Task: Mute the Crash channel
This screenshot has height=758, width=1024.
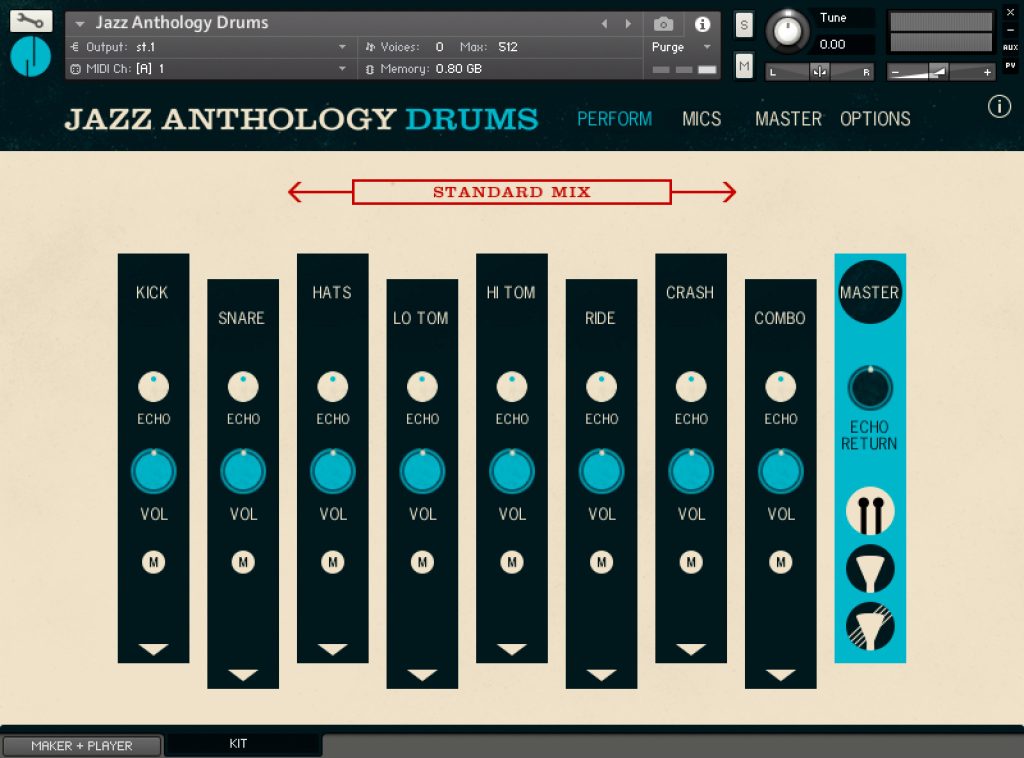Action: (x=691, y=562)
